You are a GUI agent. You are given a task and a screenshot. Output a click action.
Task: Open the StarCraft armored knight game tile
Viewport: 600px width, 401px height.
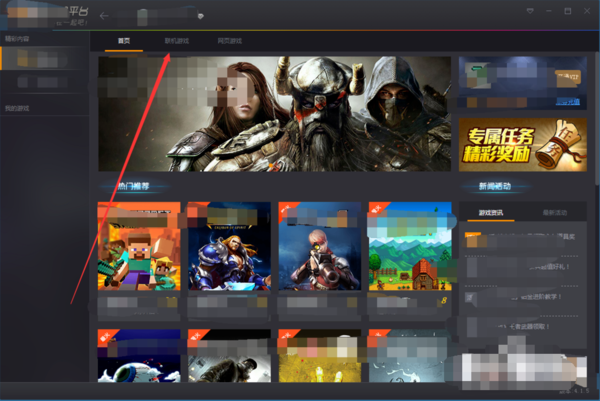[x=229, y=246]
